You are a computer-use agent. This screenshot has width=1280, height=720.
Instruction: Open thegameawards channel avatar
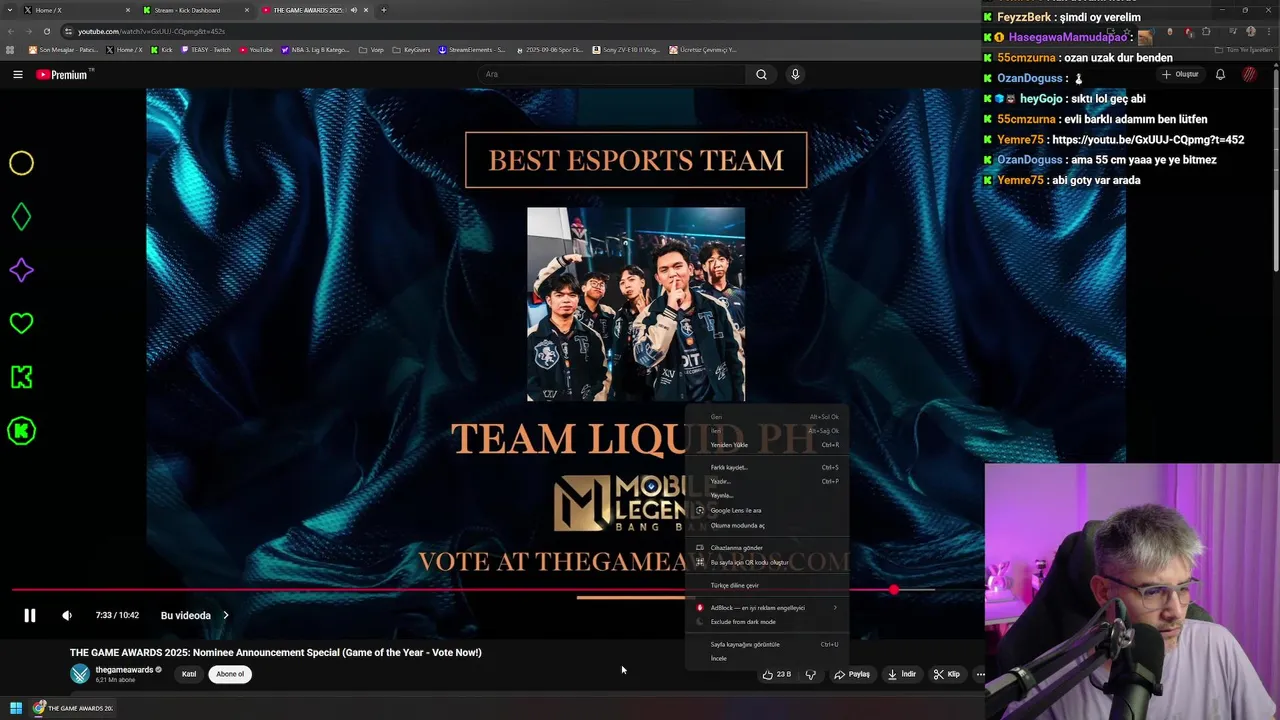80,674
